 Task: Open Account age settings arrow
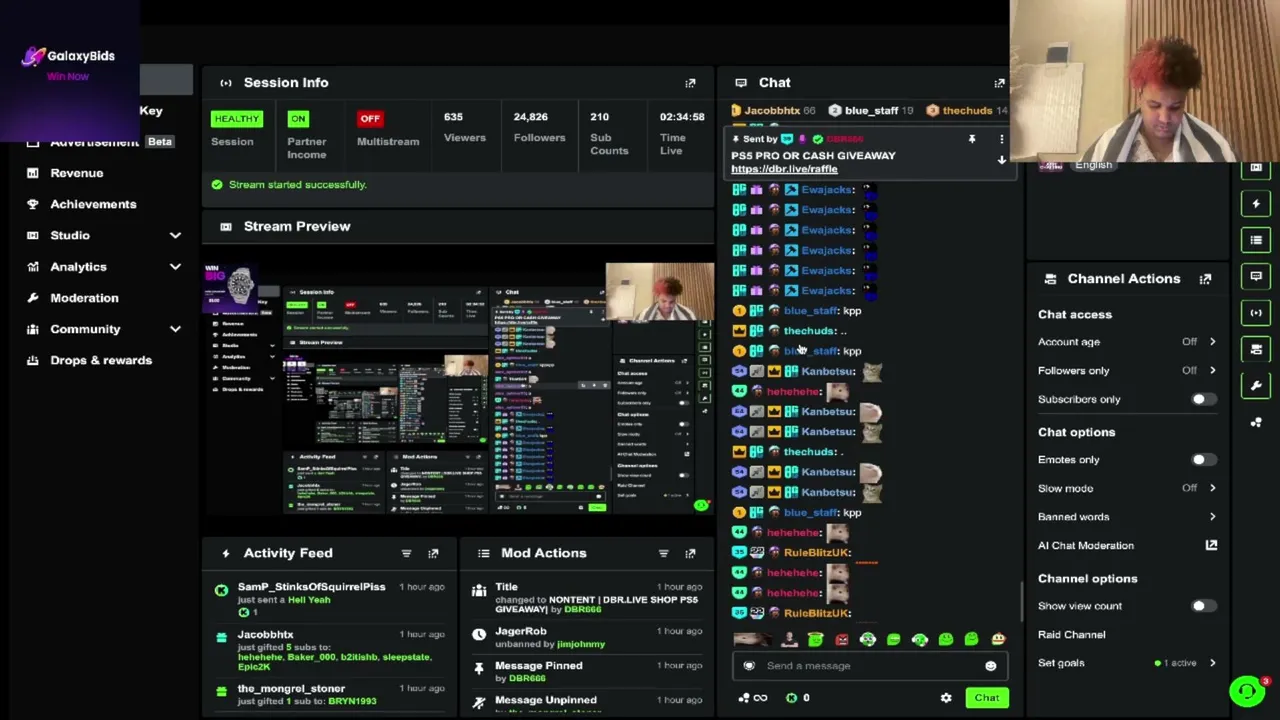tap(1212, 342)
